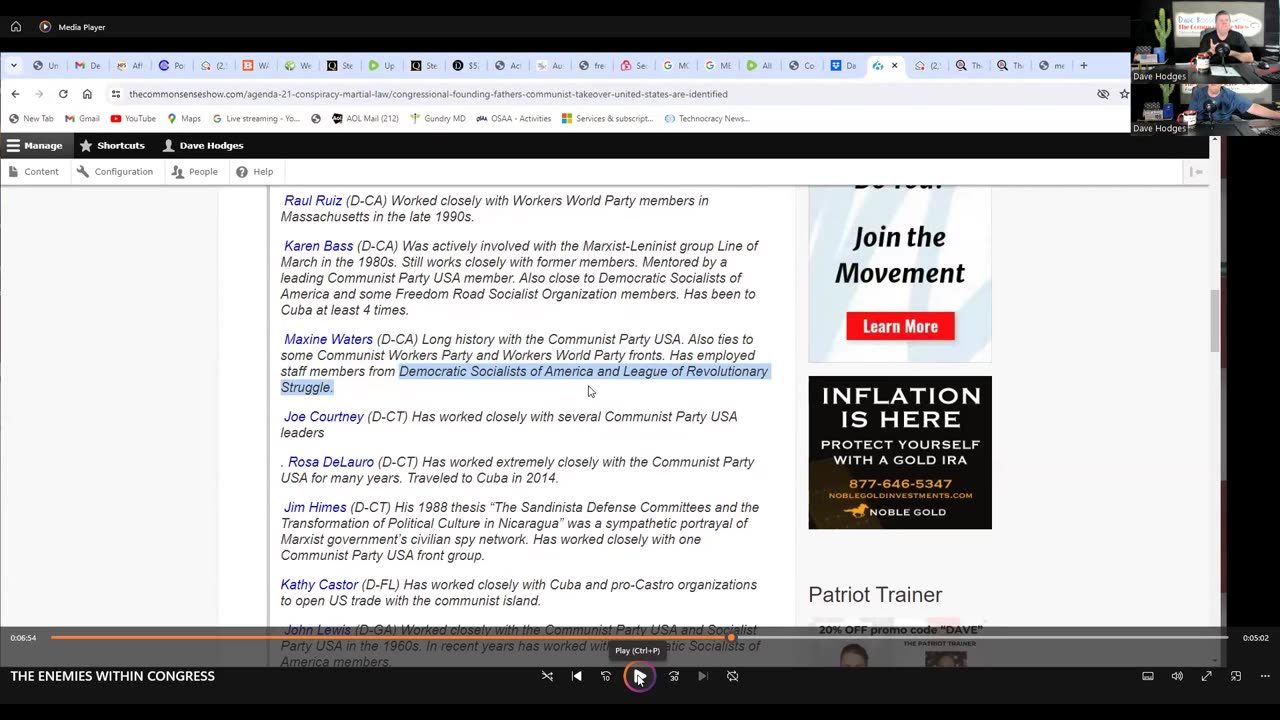Go to previous track in Media Player
1280x720 pixels.
click(x=576, y=677)
